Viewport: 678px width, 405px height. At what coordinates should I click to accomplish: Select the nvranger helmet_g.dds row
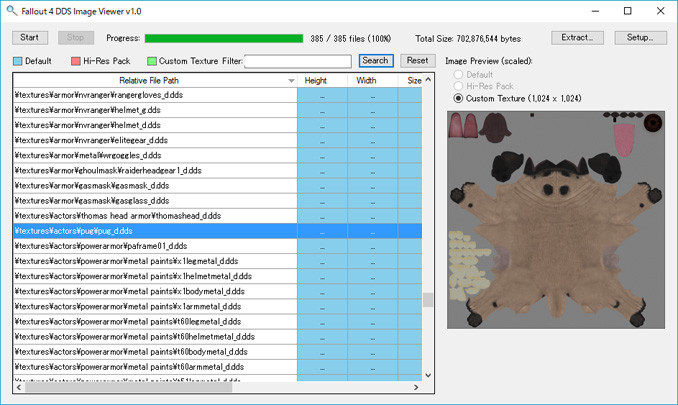tap(217, 110)
